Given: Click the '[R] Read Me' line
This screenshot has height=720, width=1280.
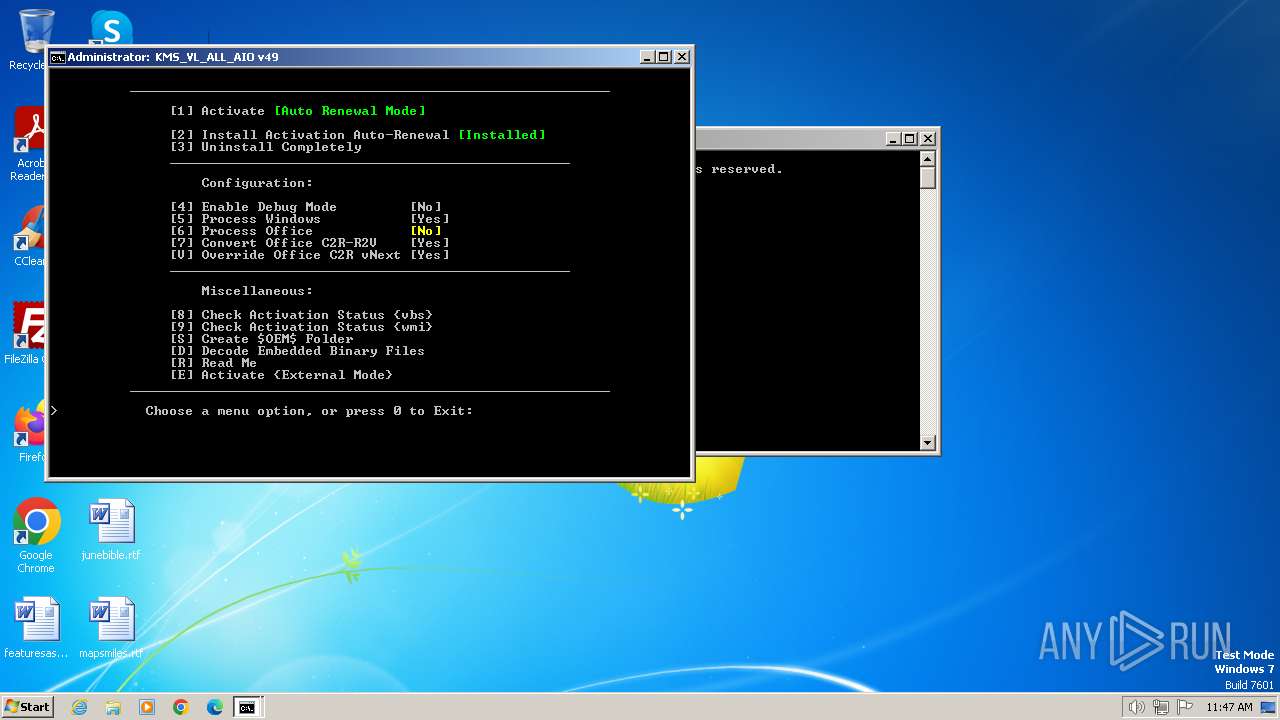Looking at the screenshot, I should click(214, 363).
